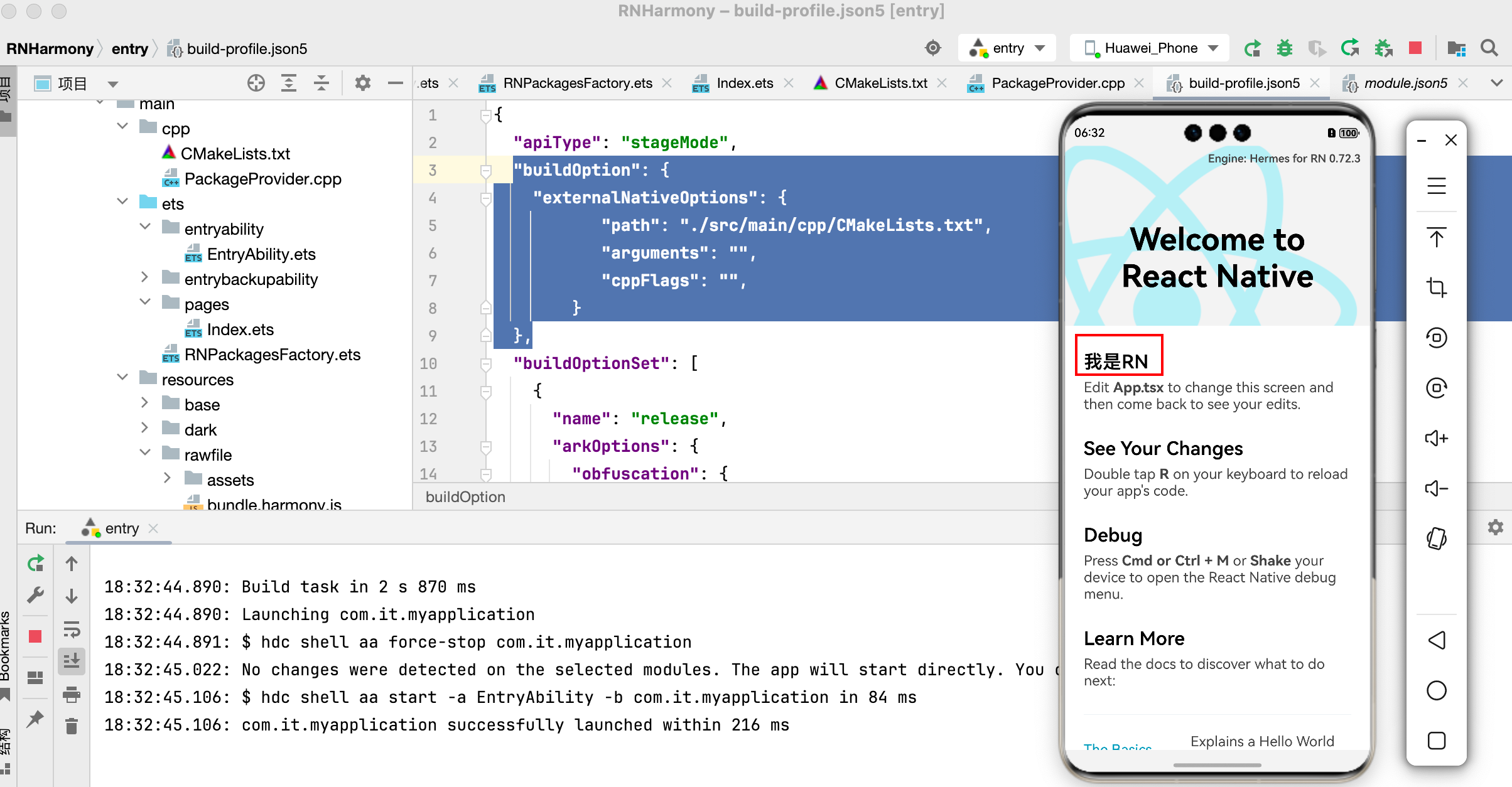Viewport: 1512px width, 787px height.
Task: Tap emulator Back triangle button
Action: [x=1437, y=640]
